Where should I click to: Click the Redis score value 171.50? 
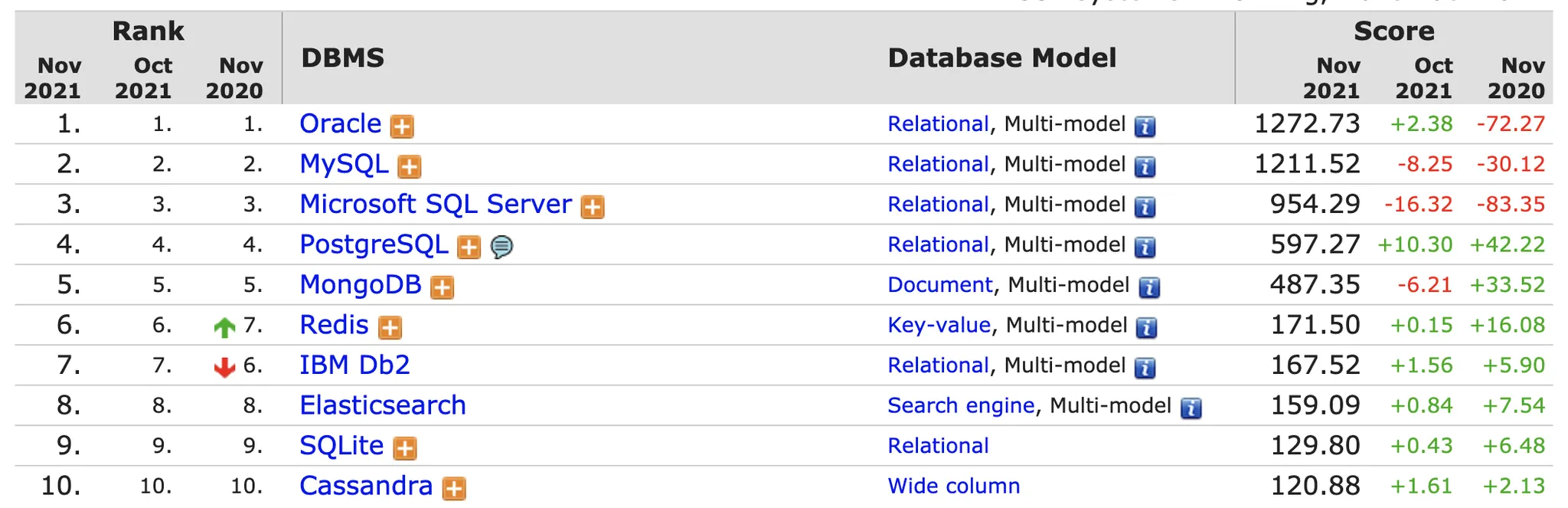(x=1315, y=325)
